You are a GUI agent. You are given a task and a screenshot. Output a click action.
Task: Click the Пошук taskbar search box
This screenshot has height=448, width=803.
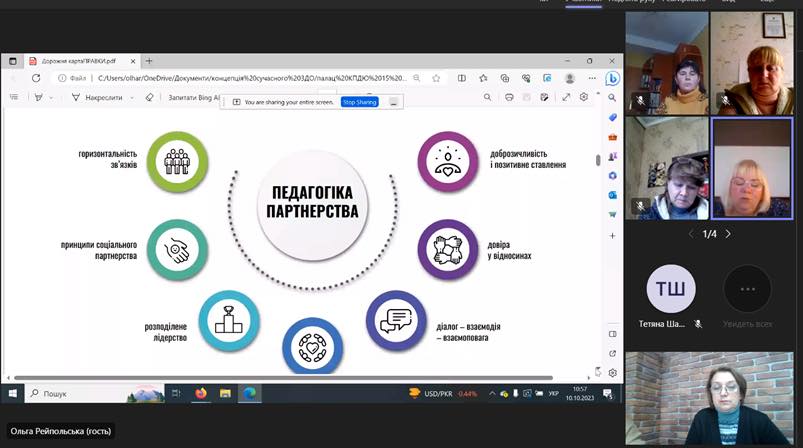pos(95,393)
